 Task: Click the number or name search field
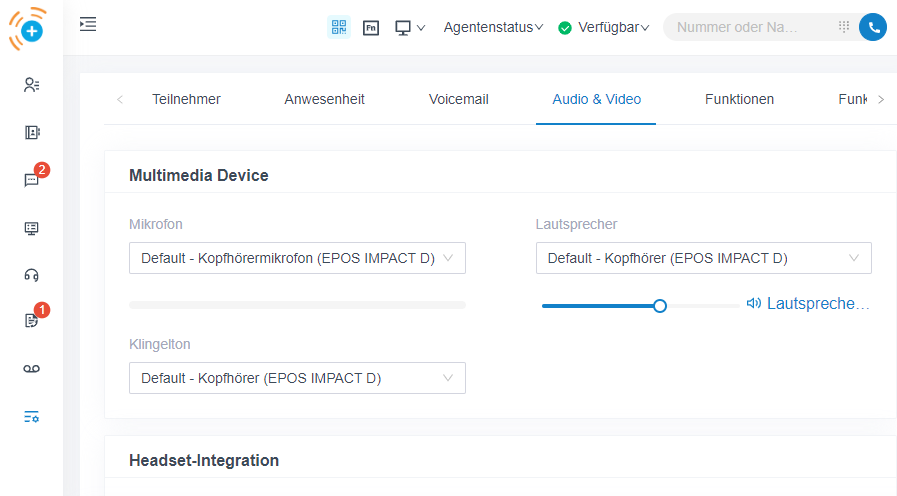tap(750, 27)
